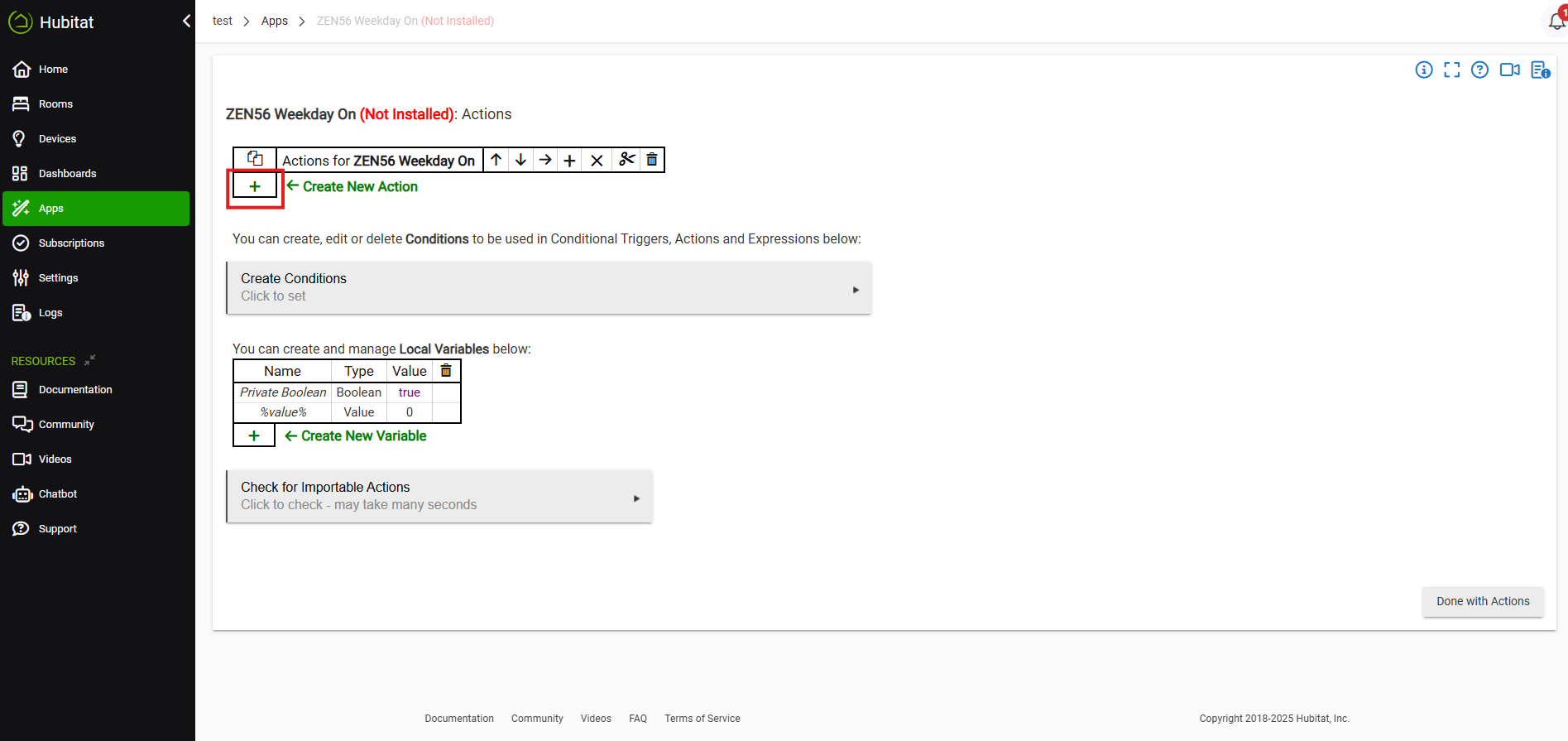
Task: Cut action with the scissors icon
Action: [627, 160]
